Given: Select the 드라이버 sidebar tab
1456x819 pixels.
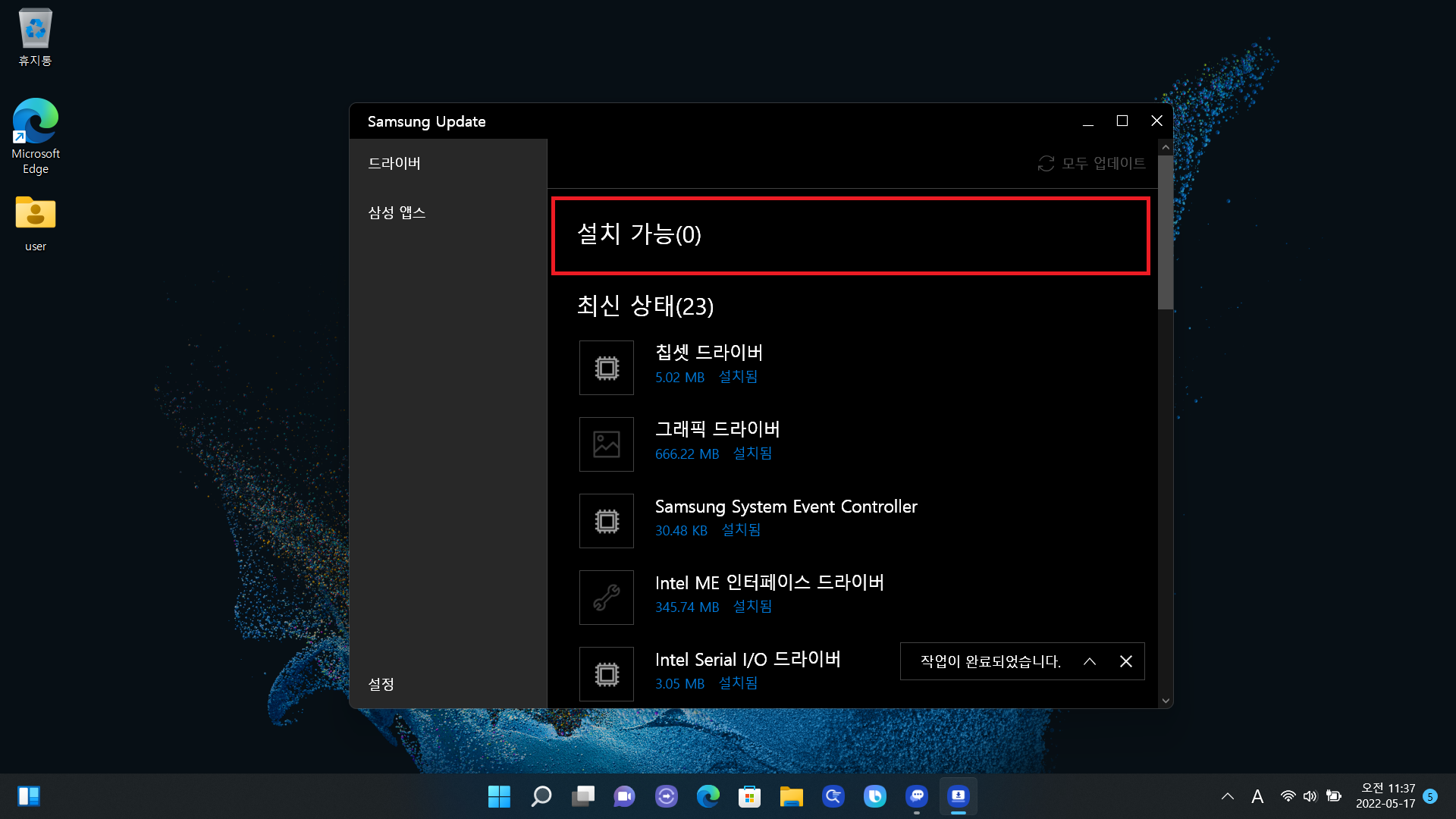Looking at the screenshot, I should 394,164.
